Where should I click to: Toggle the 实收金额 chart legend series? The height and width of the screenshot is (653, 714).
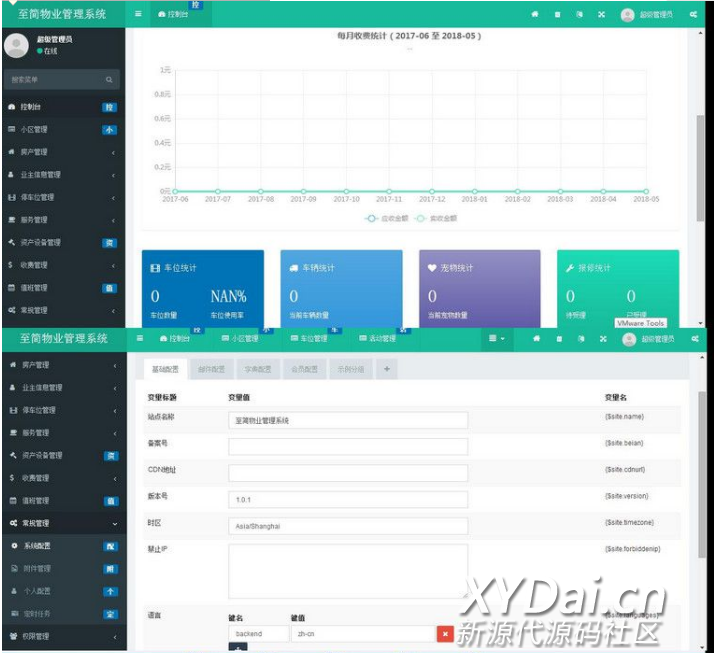click(436, 219)
